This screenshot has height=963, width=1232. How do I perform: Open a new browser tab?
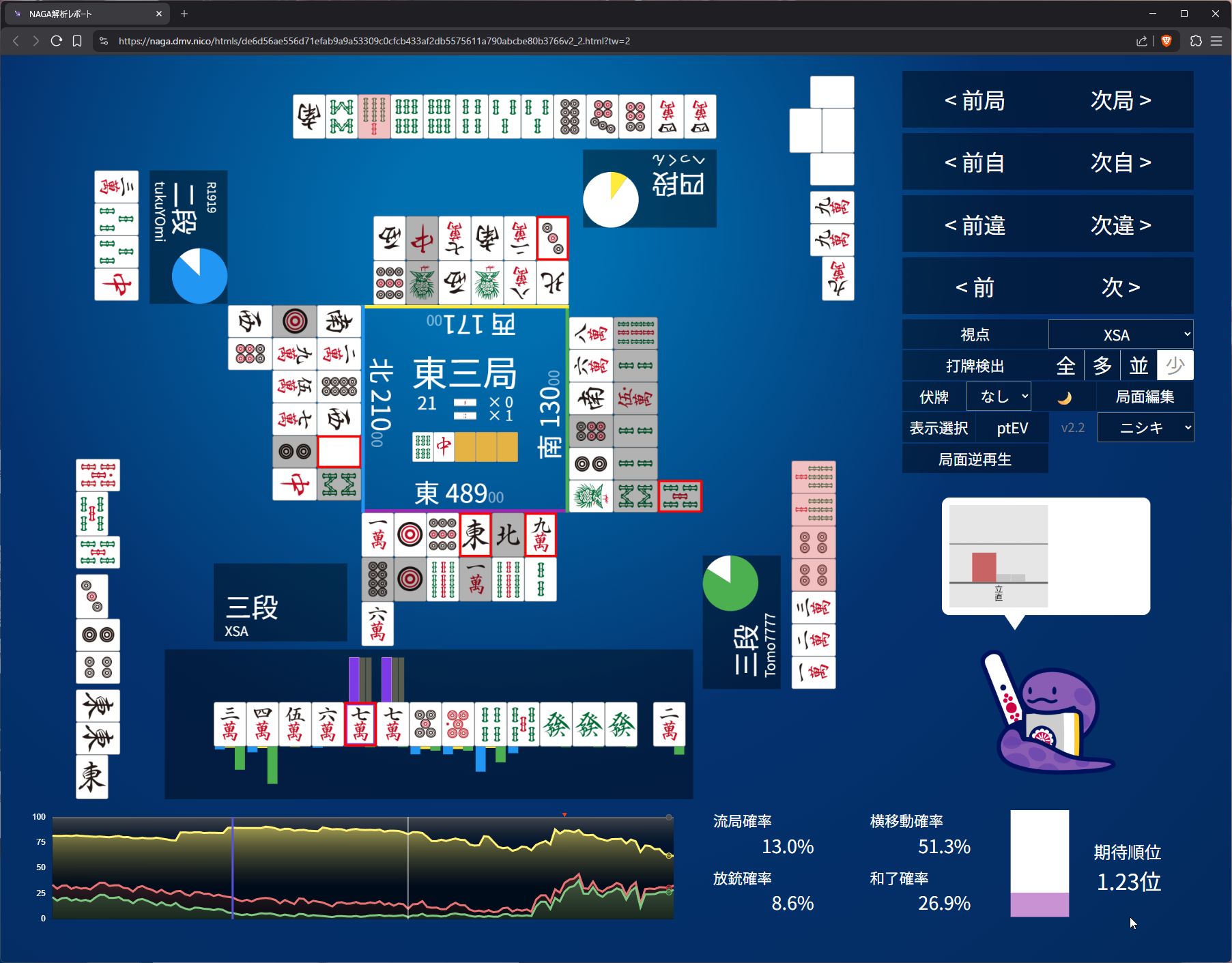[184, 14]
